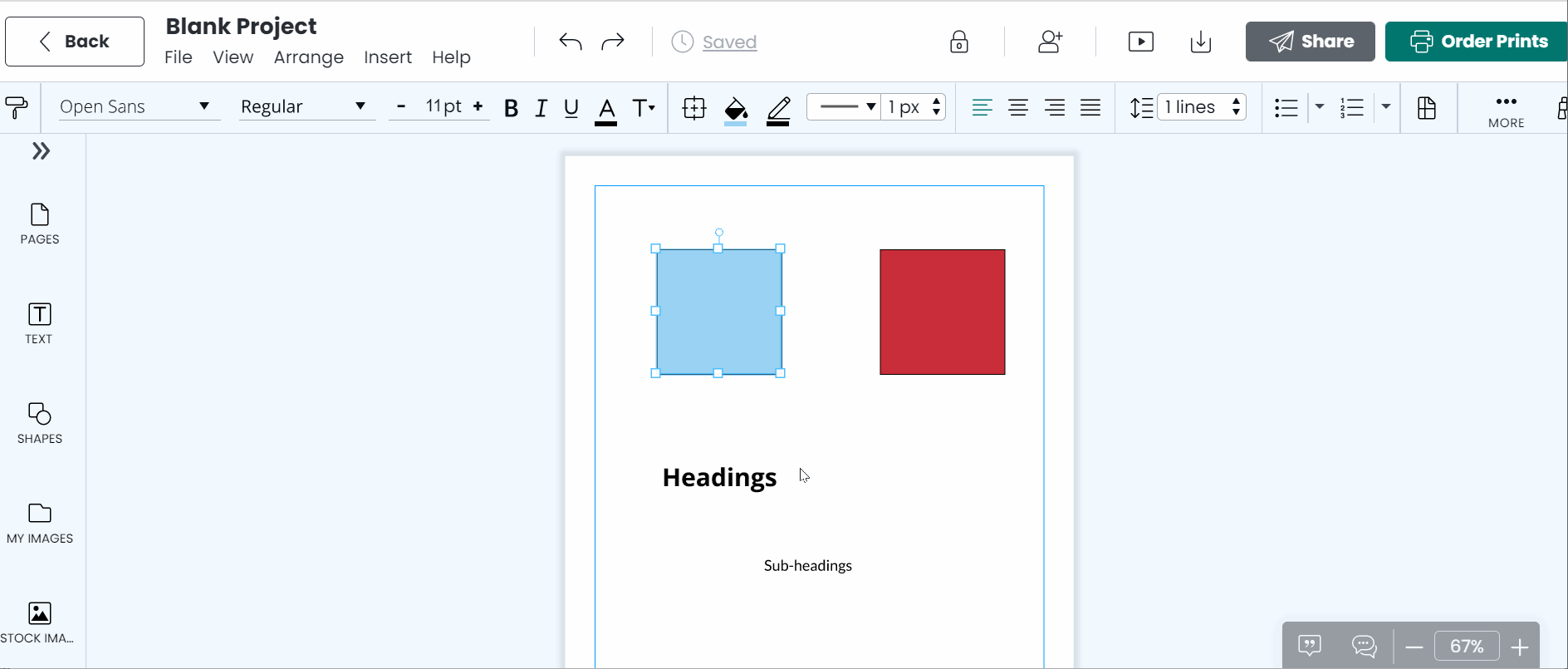Viewport: 1568px width, 669px height.
Task: Open the Insert menu
Action: pos(388,57)
